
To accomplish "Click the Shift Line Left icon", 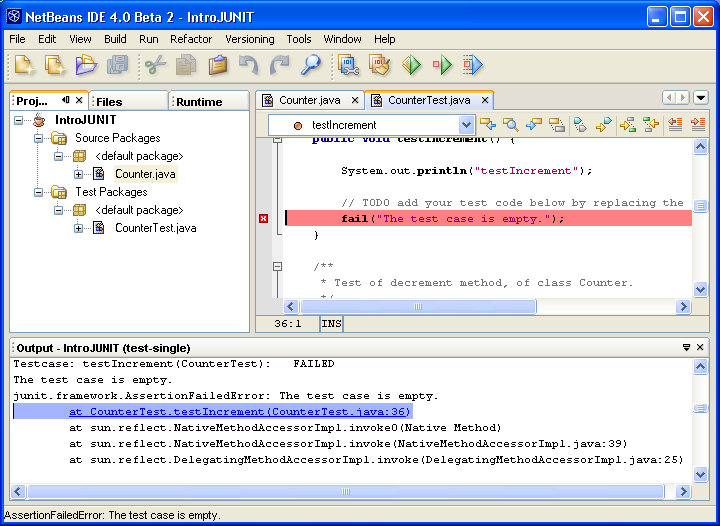I will tap(675, 124).
